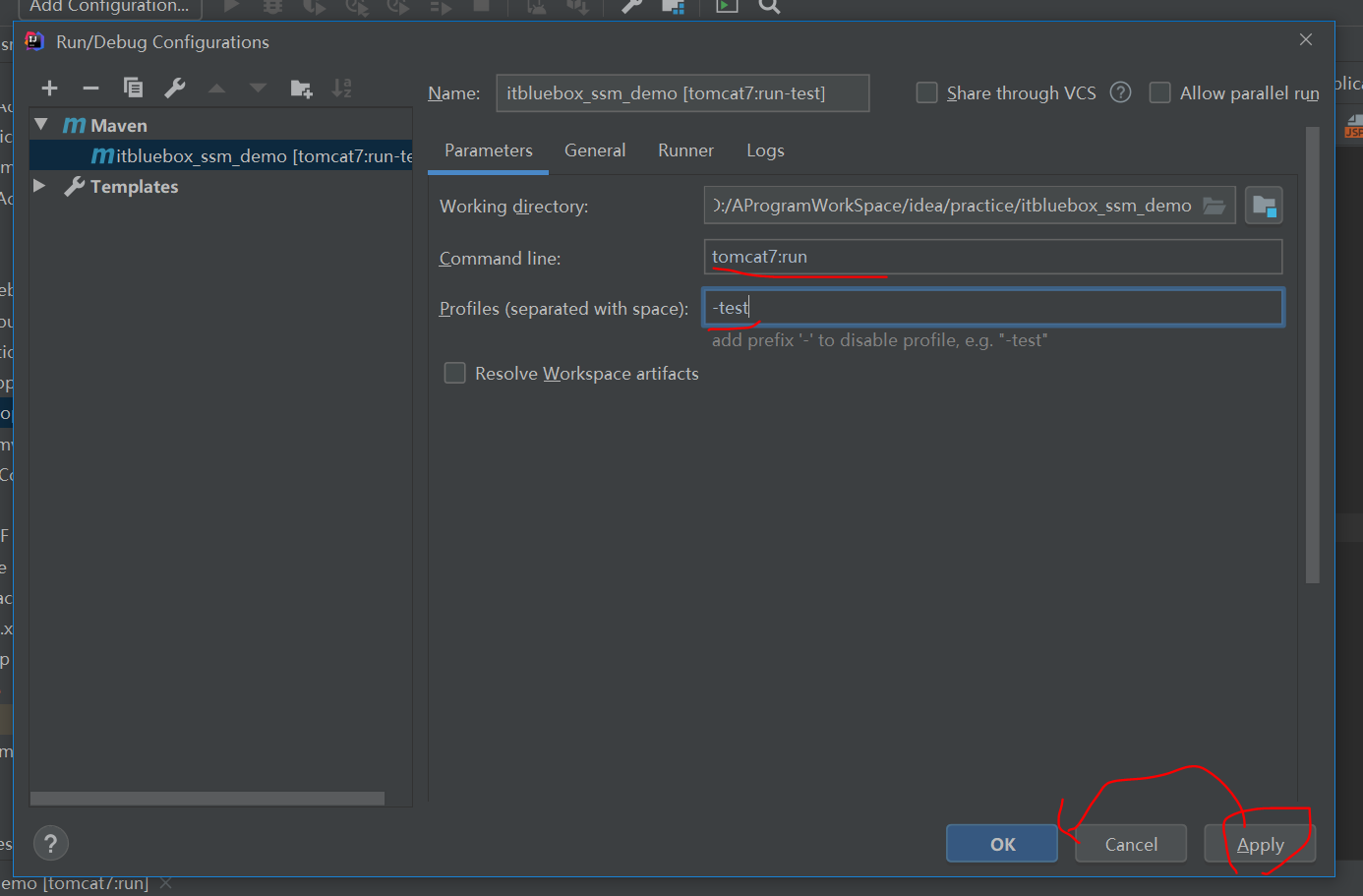Focus the Name input field
Screen dimensions: 1363x896
coord(682,93)
